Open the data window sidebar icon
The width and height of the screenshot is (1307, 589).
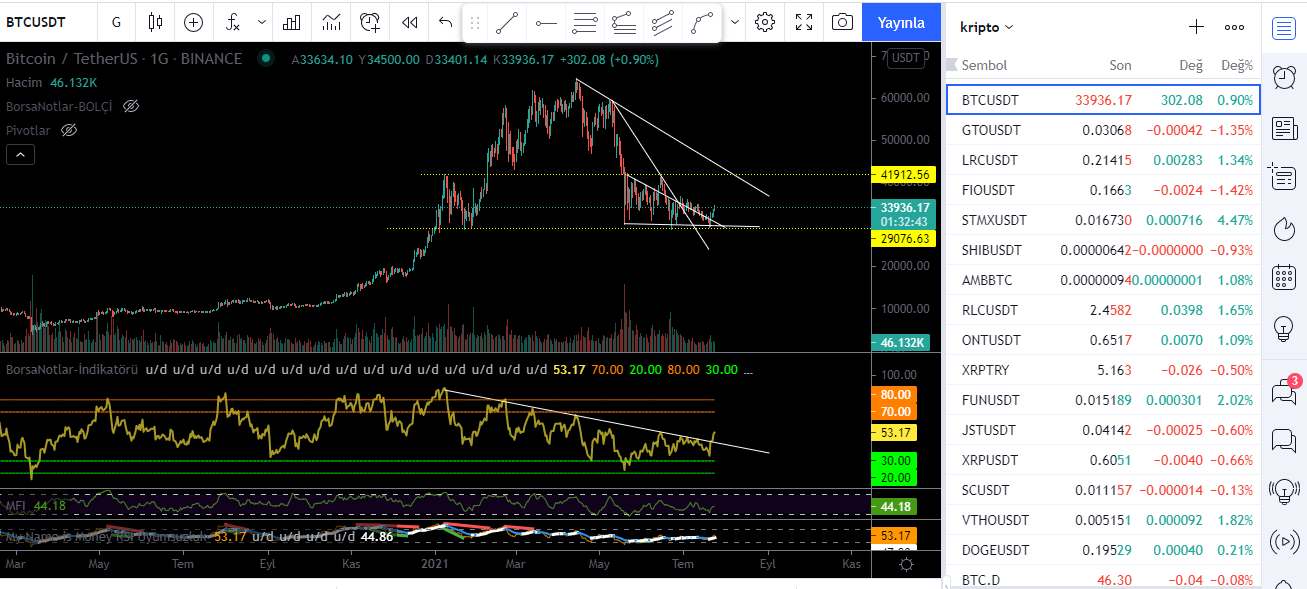[x=1283, y=178]
